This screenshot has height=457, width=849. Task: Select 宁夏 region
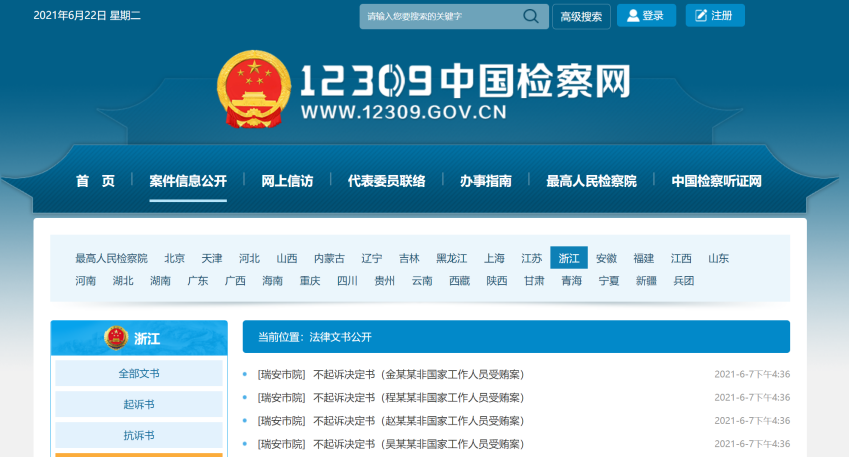608,280
